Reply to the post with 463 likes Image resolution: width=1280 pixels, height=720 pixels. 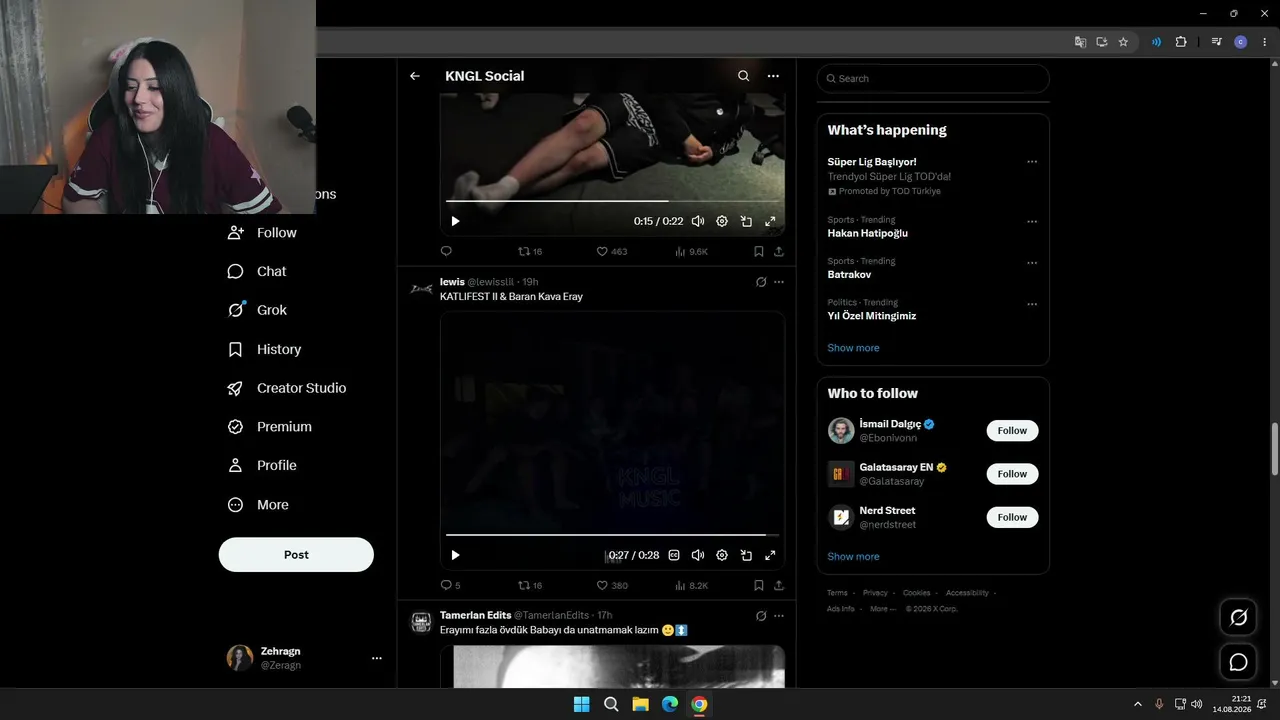[446, 251]
